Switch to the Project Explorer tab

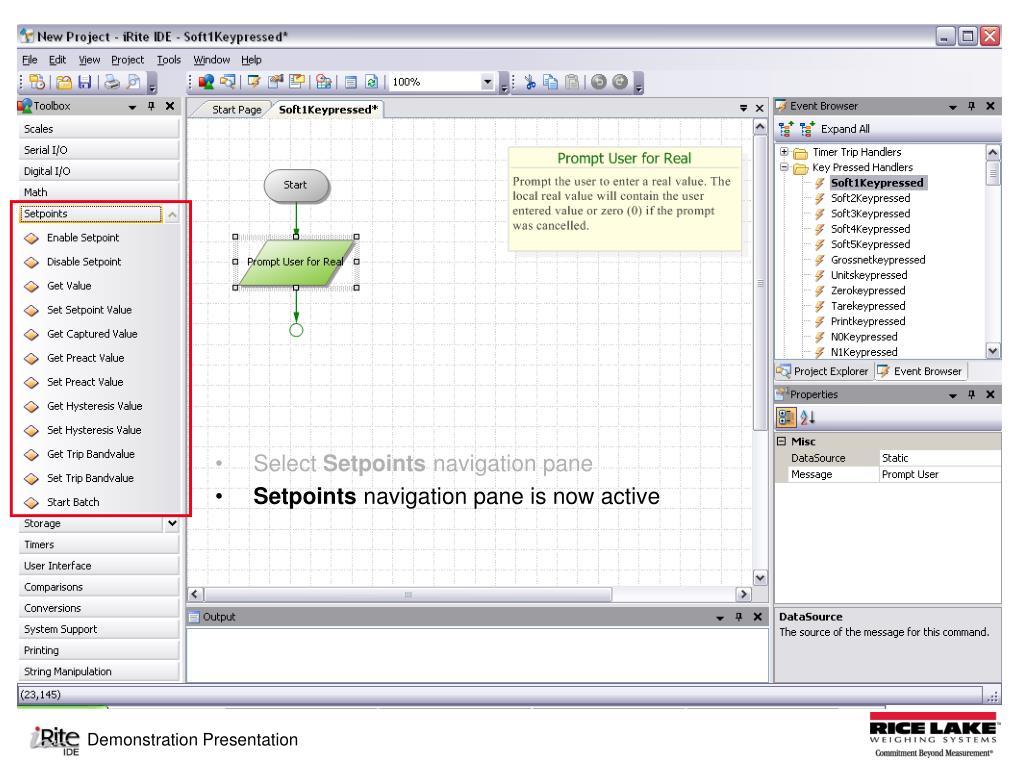tap(824, 371)
